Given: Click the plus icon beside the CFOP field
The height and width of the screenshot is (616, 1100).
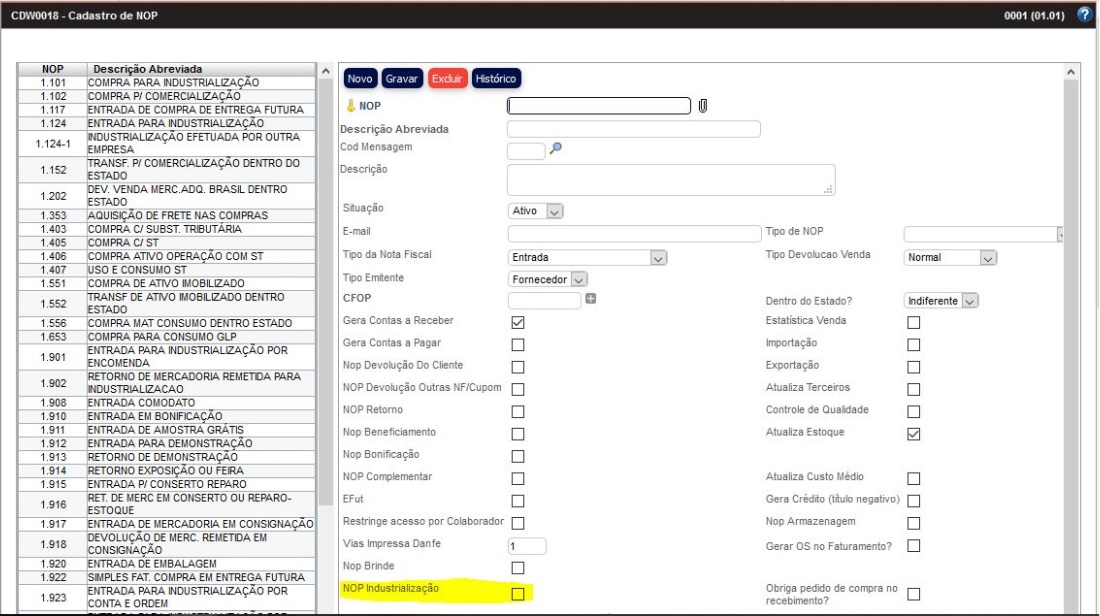Looking at the screenshot, I should click(591, 299).
